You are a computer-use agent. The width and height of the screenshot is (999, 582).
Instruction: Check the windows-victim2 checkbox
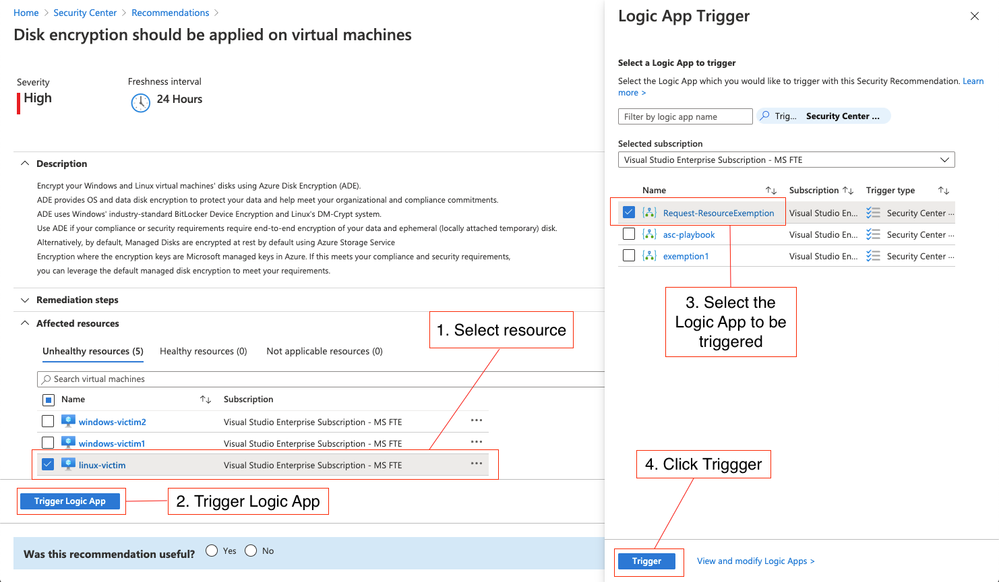(x=48, y=421)
